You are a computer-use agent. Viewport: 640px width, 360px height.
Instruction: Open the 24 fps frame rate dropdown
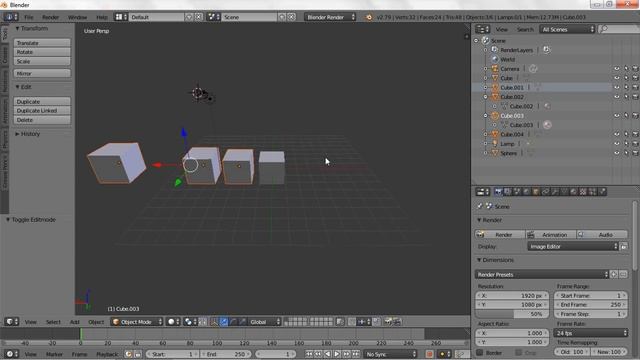pos(591,333)
